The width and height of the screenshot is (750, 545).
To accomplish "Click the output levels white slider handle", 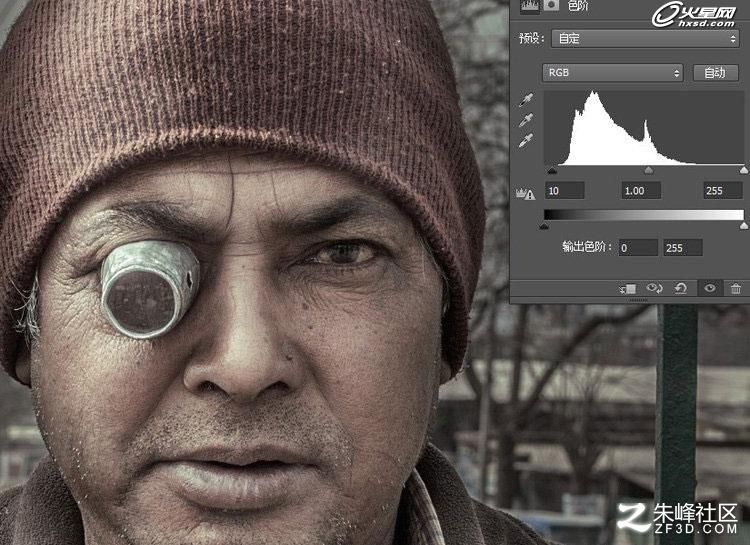I will click(744, 226).
